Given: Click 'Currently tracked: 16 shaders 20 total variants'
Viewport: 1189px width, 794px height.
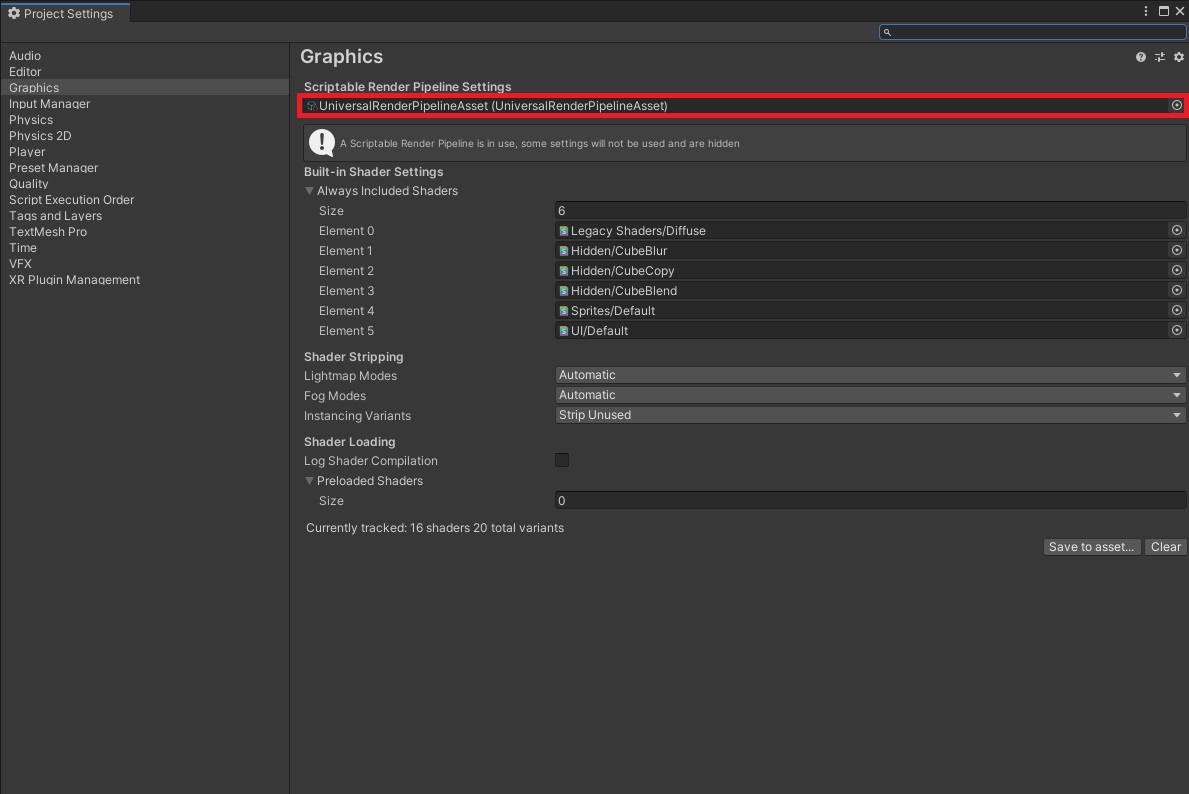Looking at the screenshot, I should coord(435,528).
